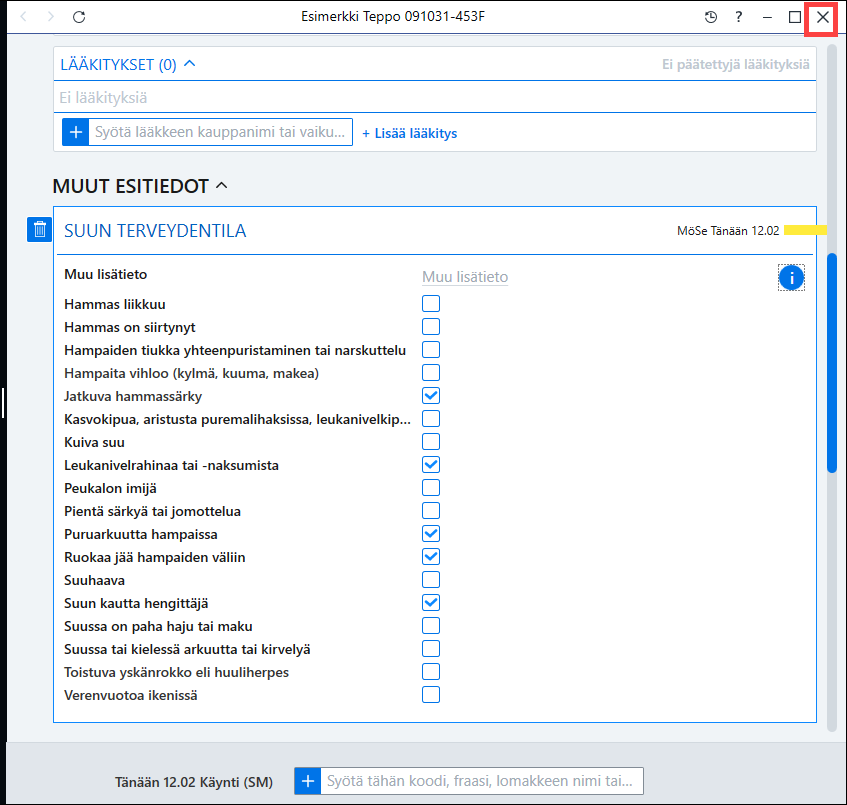Viewport: 847px width, 805px height.
Task: Check the Hammas liikkuu checkbox
Action: 431,304
